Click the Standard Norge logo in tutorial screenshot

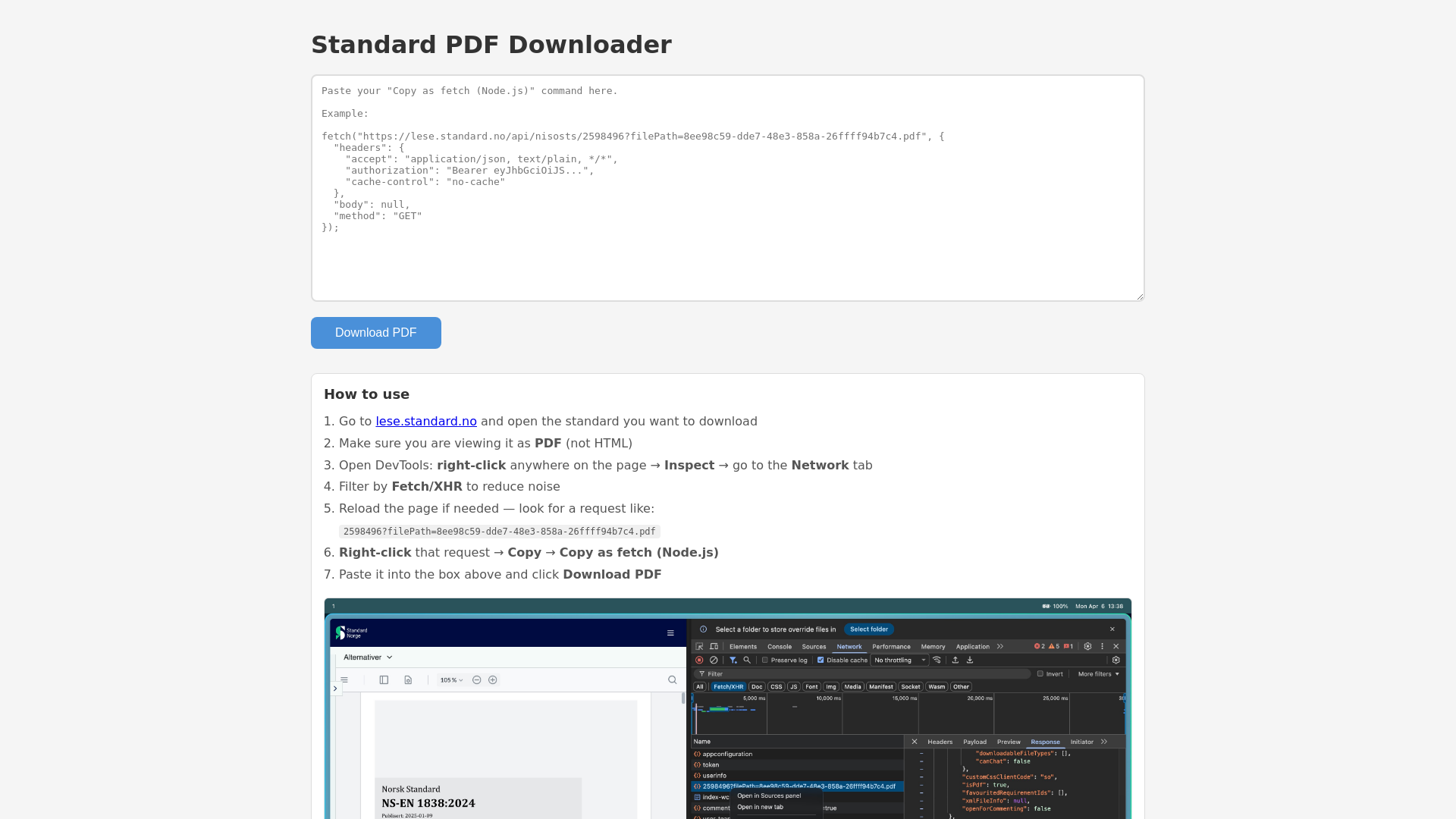point(352,632)
